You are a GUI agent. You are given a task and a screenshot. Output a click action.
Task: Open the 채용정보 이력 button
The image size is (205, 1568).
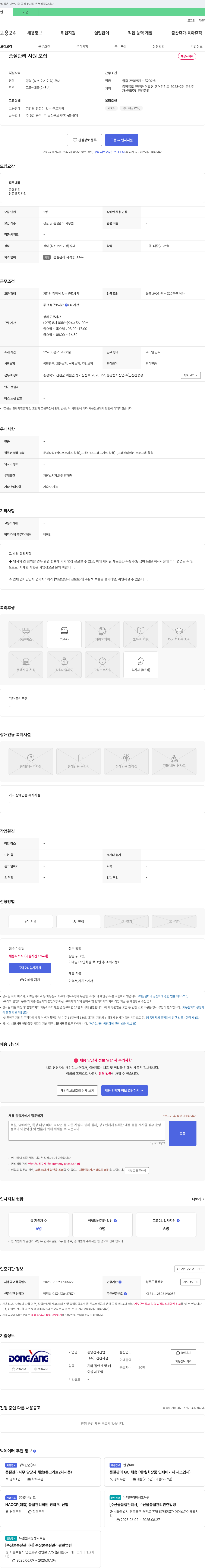point(183,1361)
